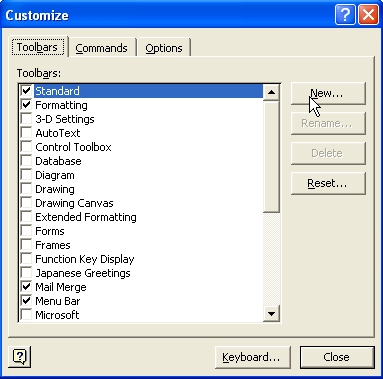The image size is (383, 379).
Task: Uncheck the Standard toolbar checkbox
Action: coord(26,91)
